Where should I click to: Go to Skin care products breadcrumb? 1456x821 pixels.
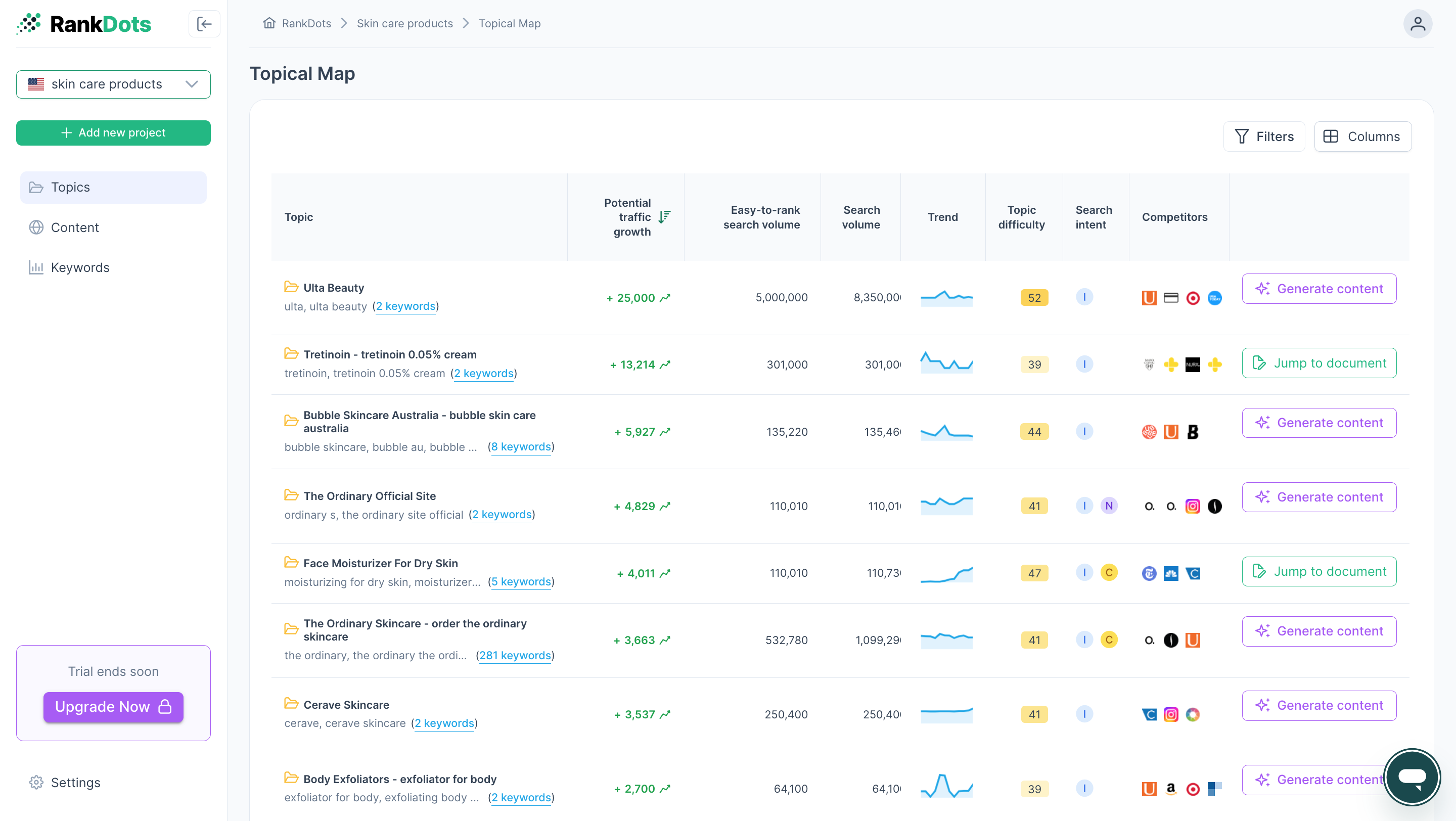(x=404, y=23)
